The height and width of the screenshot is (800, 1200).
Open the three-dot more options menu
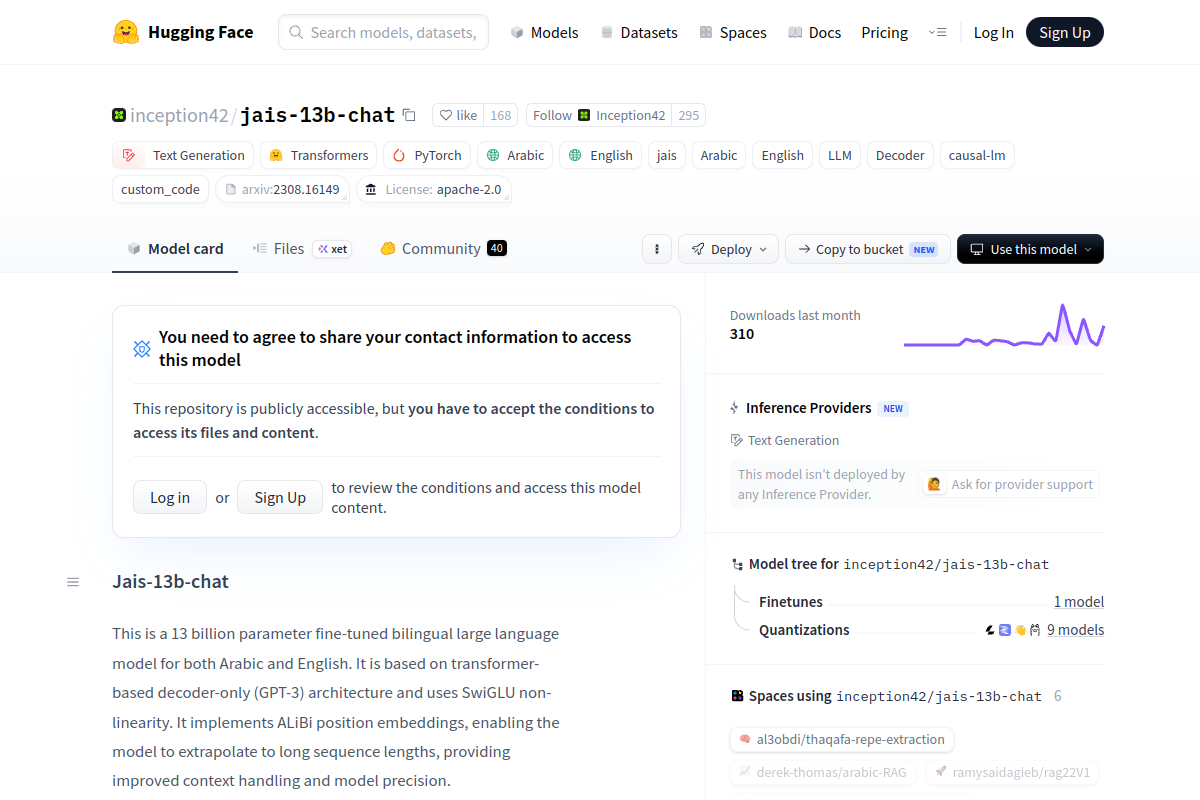657,249
